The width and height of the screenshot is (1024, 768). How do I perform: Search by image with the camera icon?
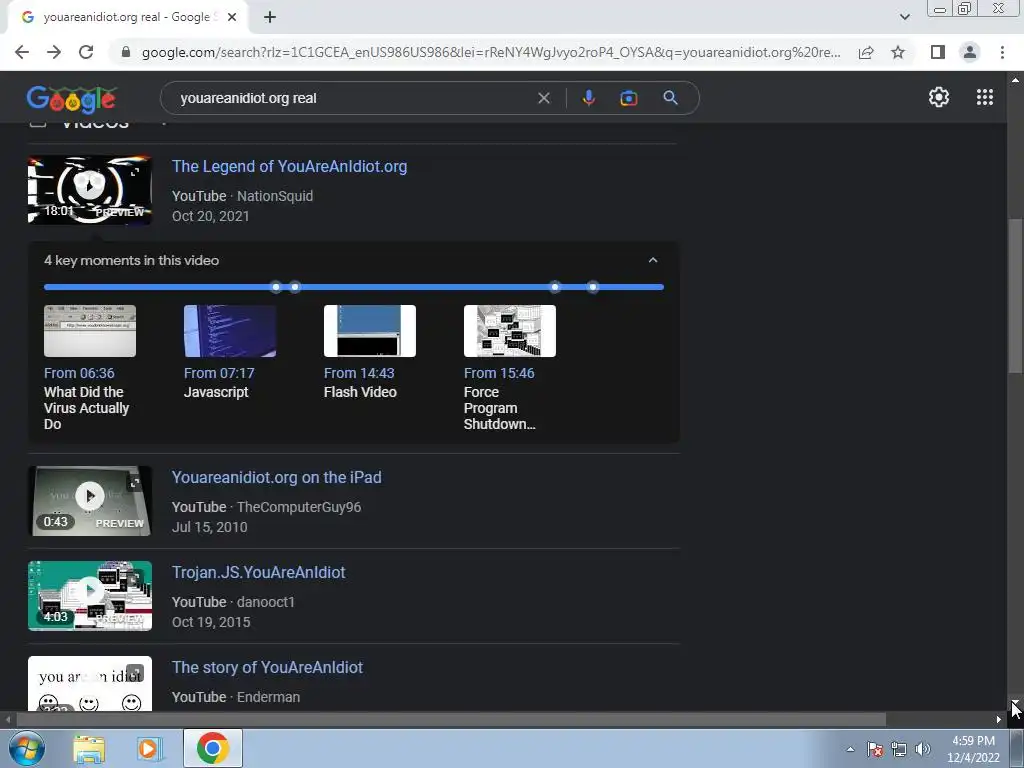[628, 98]
